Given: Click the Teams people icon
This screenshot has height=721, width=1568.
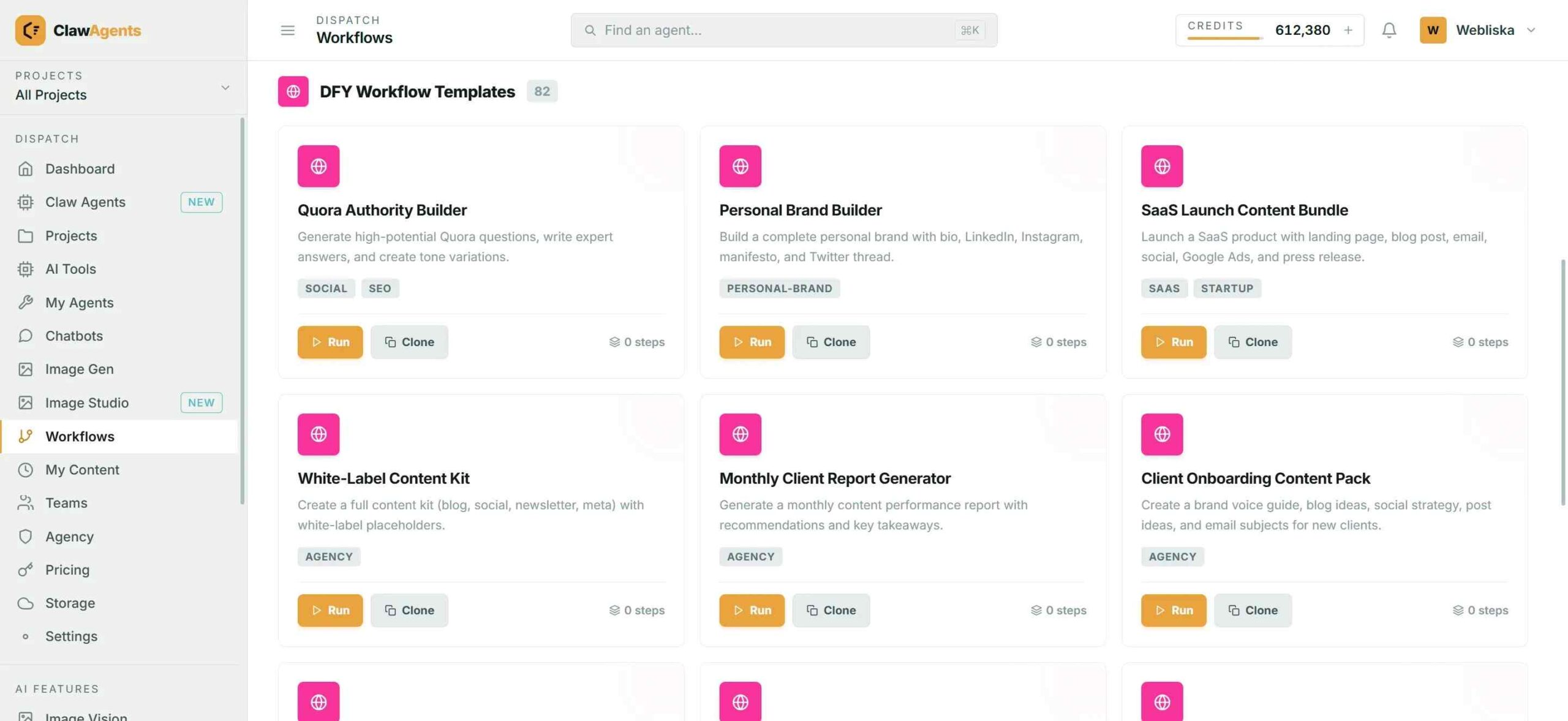Looking at the screenshot, I should (x=25, y=503).
